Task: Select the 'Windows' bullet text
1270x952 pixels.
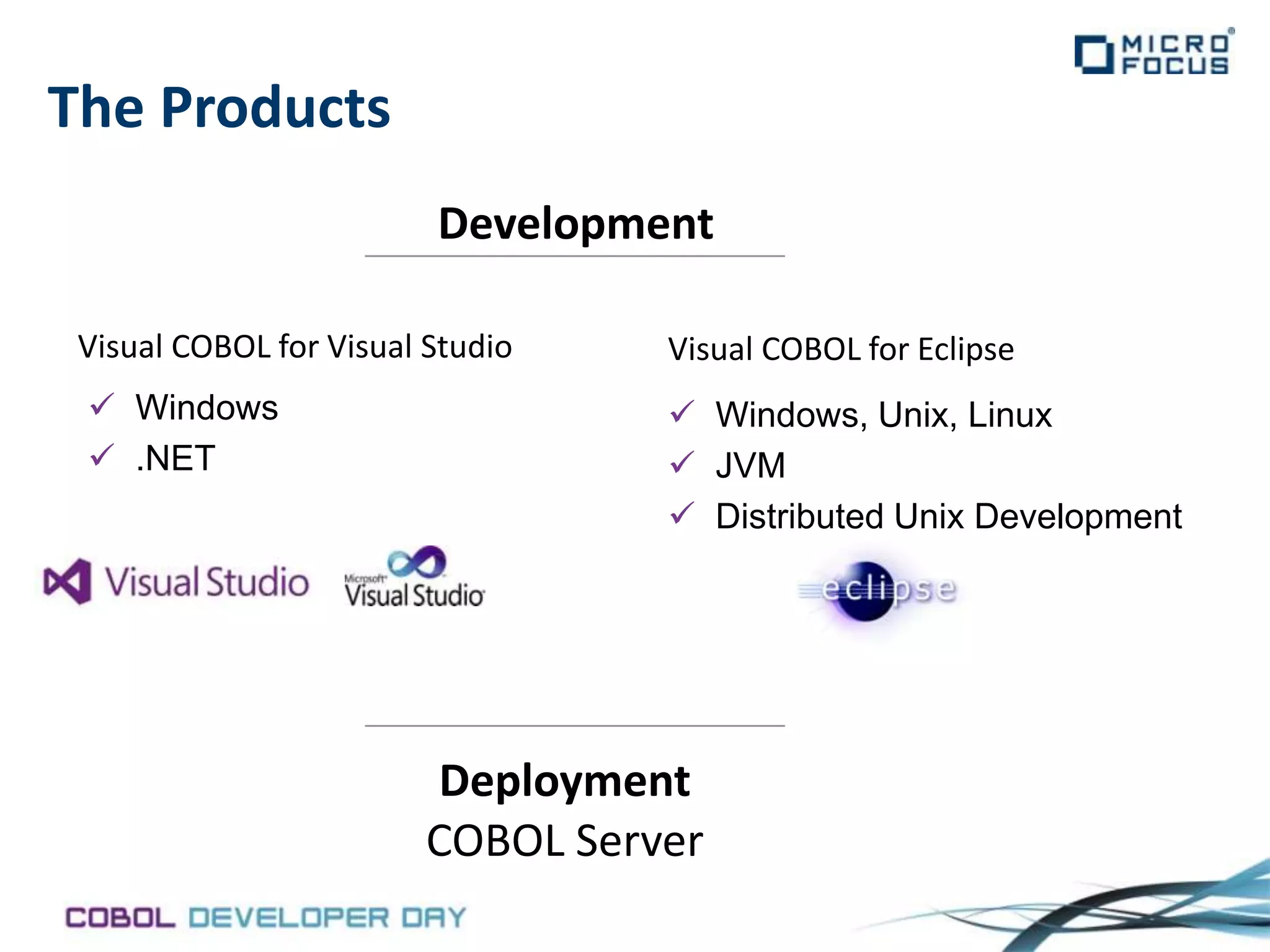Action: (x=207, y=408)
